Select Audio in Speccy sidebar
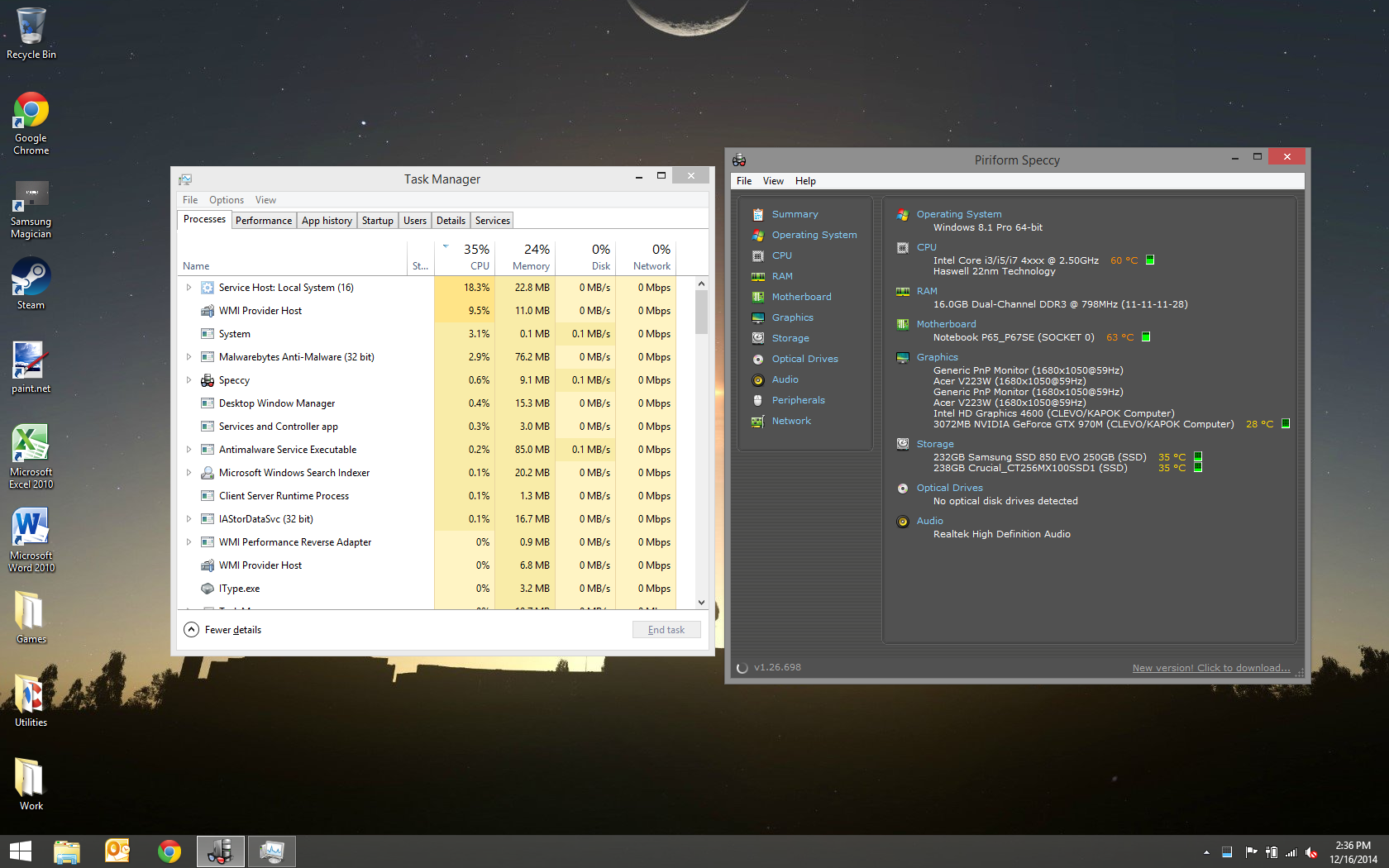 coord(785,379)
